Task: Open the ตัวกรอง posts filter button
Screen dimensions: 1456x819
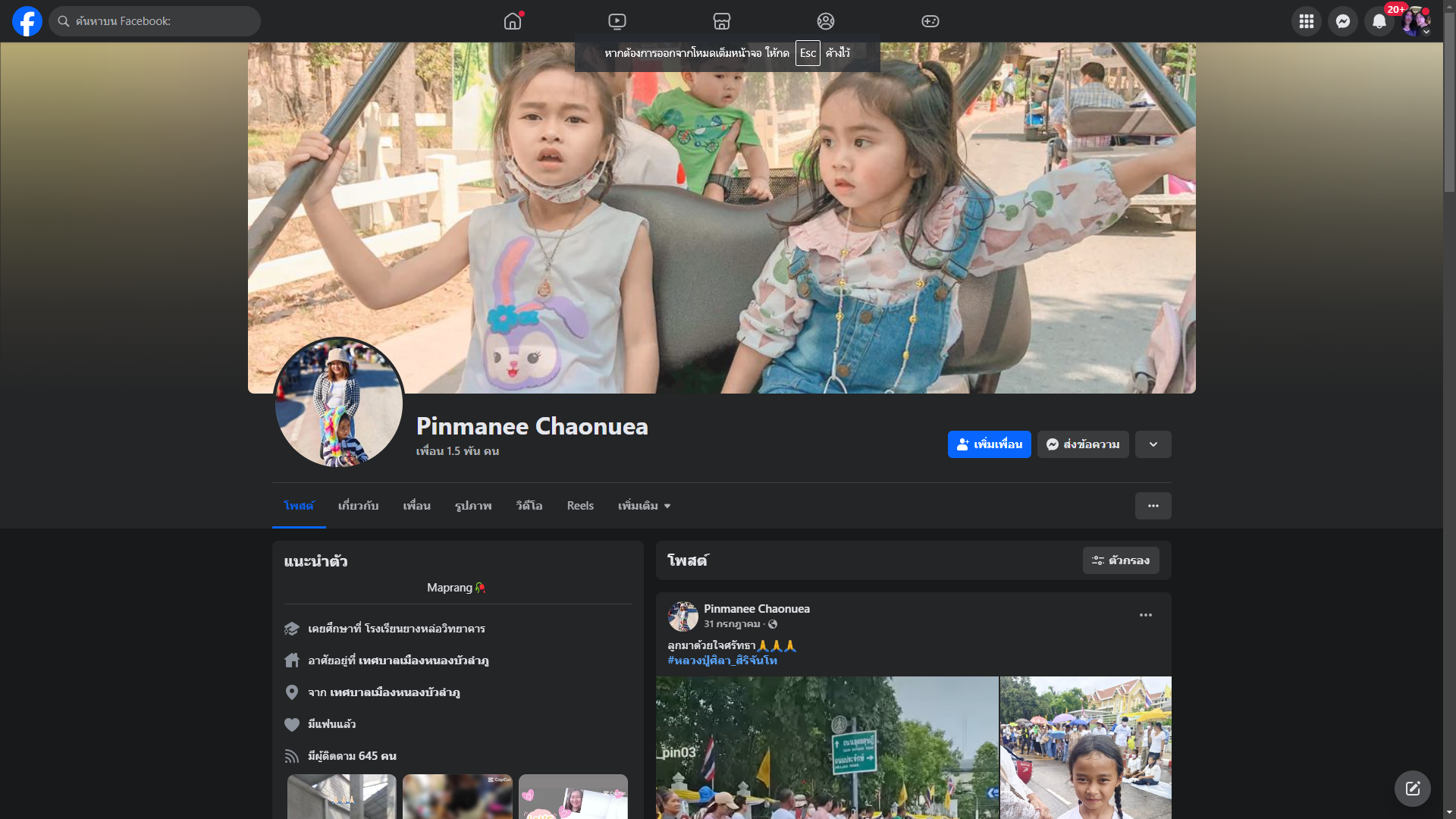Action: (1120, 560)
